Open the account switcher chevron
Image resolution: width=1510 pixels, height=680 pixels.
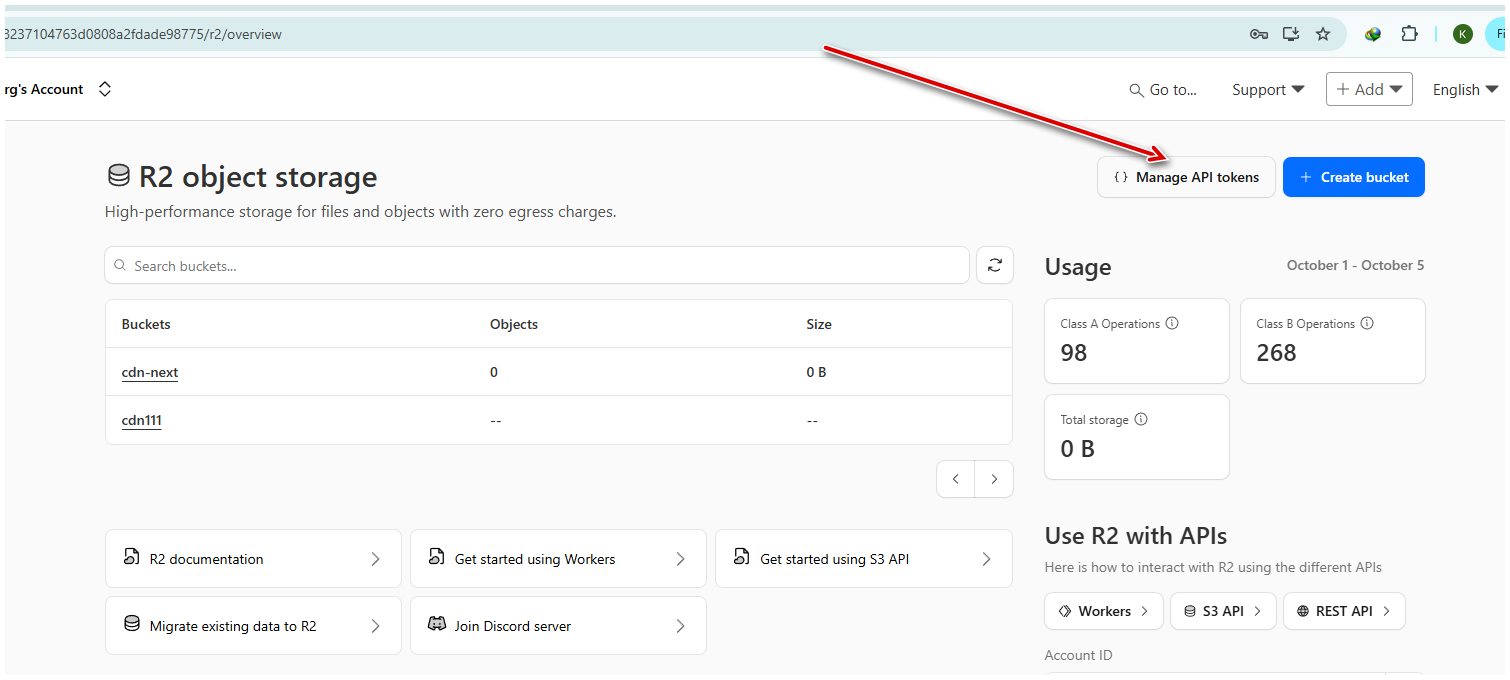[x=105, y=89]
